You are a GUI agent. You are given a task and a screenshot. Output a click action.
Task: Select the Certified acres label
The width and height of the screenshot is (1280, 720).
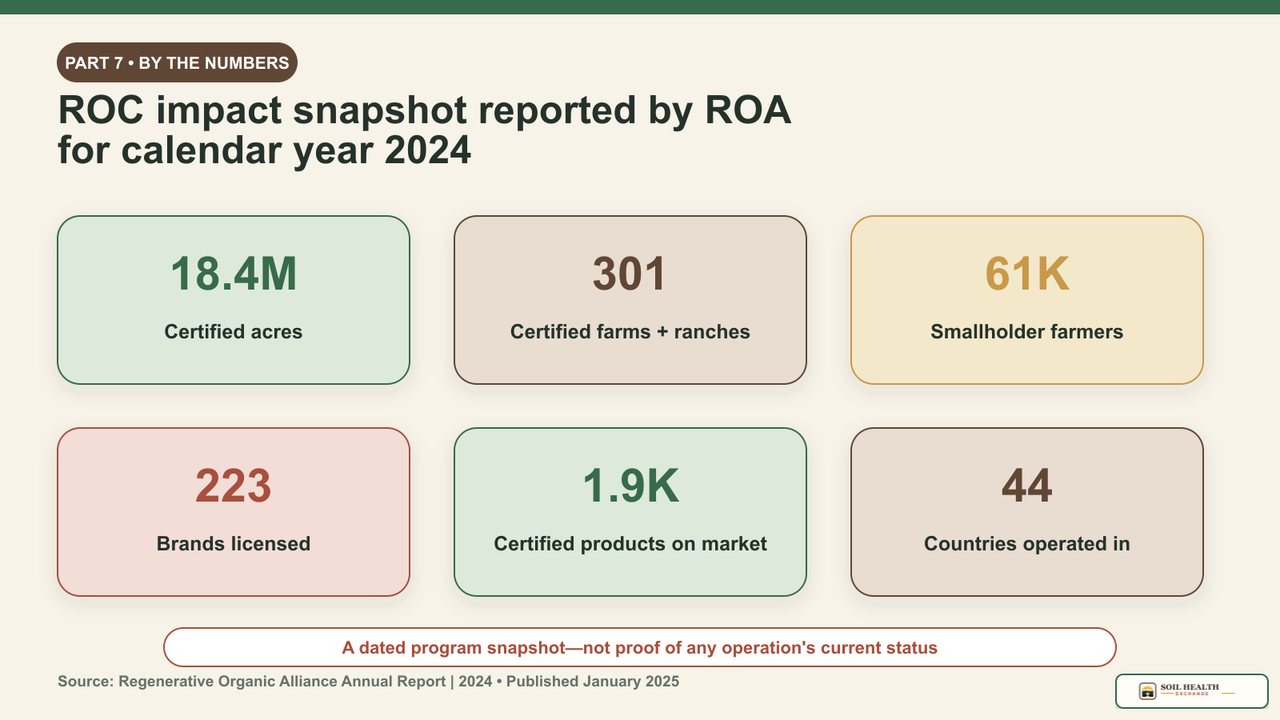[233, 332]
